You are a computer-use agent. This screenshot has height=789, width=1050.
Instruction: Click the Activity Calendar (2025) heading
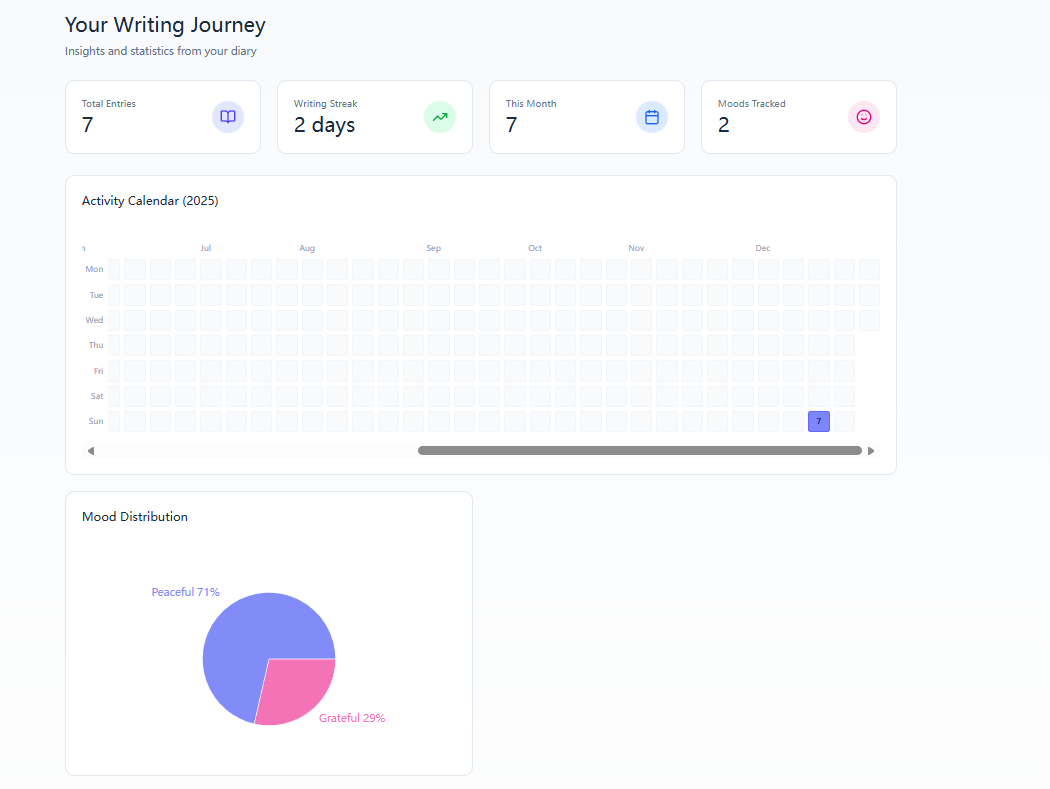pos(150,201)
